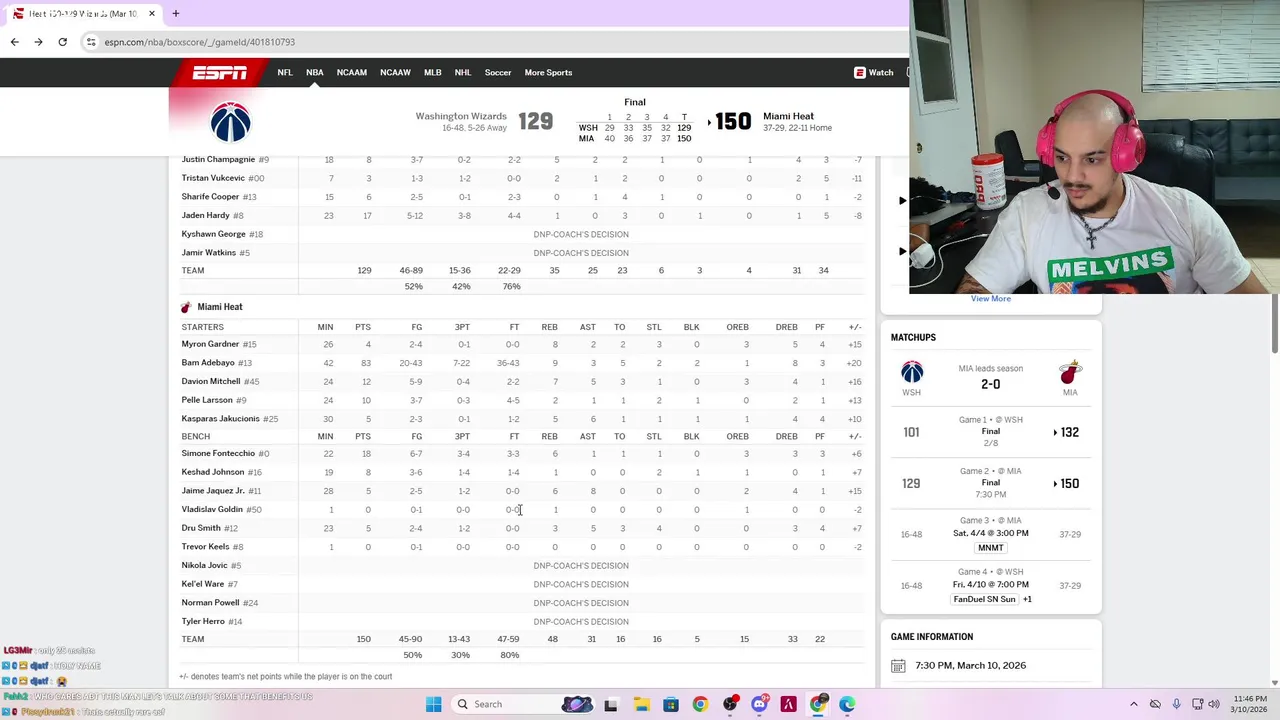Open File Explorer from the taskbar
The height and width of the screenshot is (720, 1280).
[641, 704]
